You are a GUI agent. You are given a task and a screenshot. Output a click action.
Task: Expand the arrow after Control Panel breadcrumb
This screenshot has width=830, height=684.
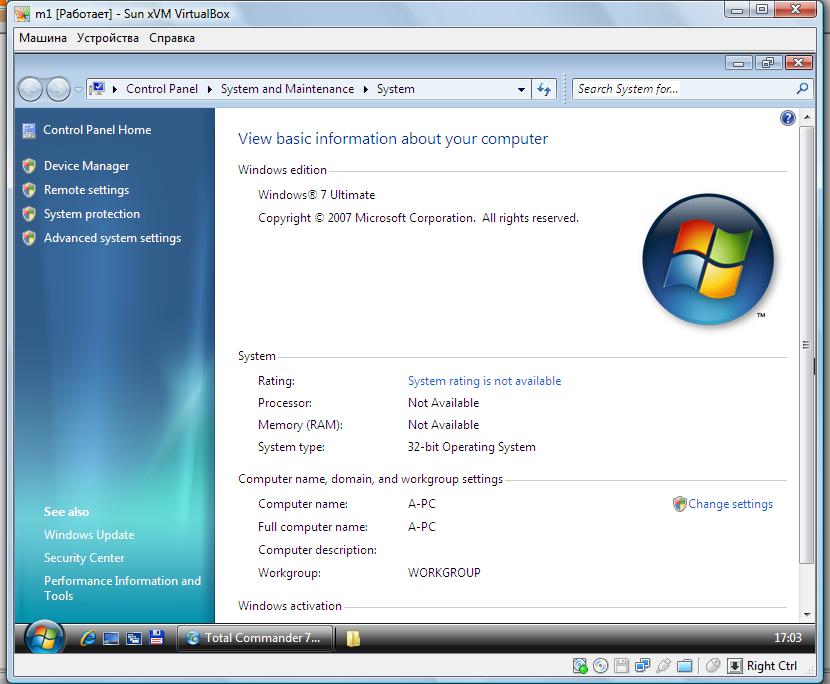(x=210, y=89)
